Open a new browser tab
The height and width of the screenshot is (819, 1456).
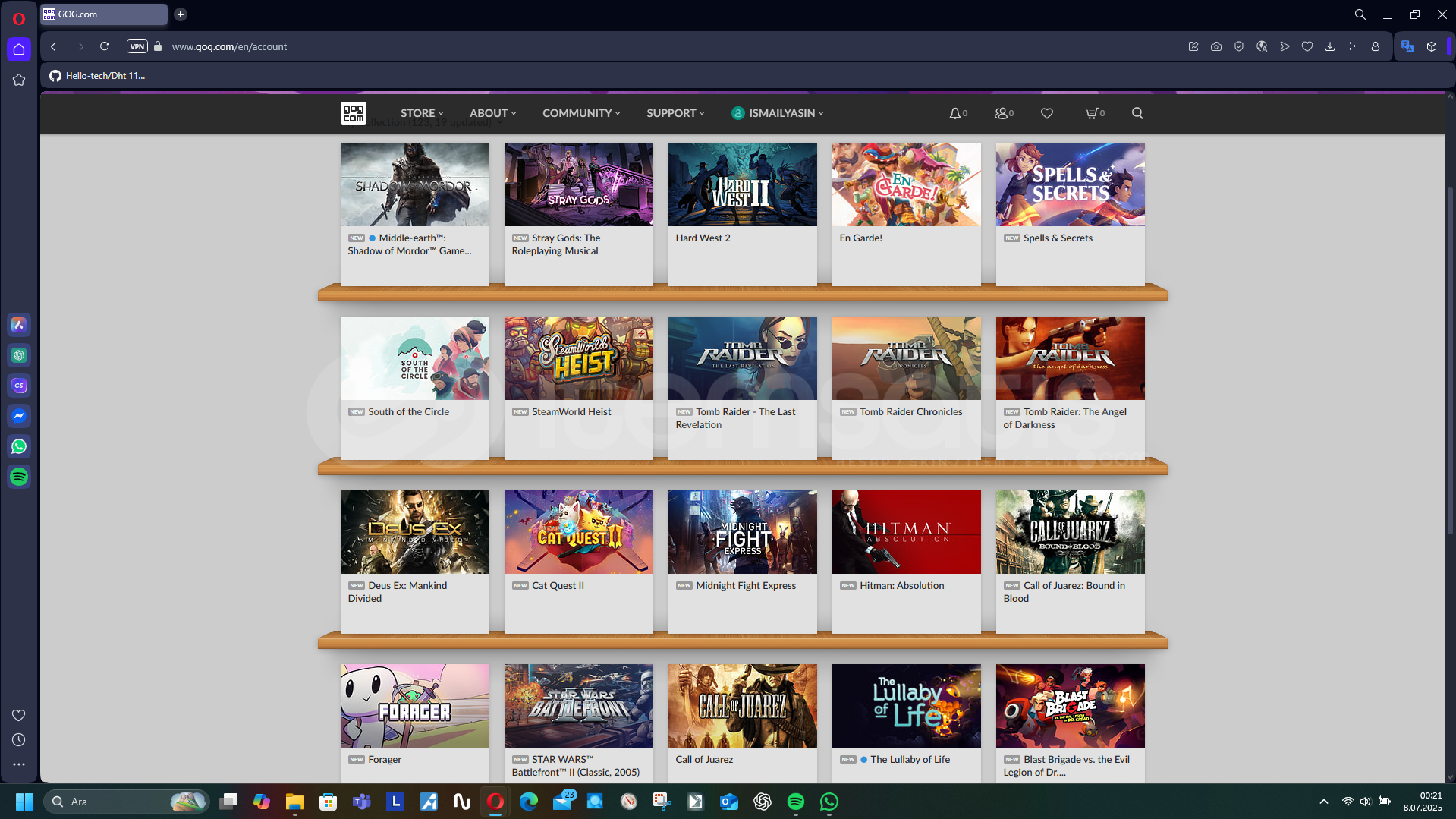(181, 14)
